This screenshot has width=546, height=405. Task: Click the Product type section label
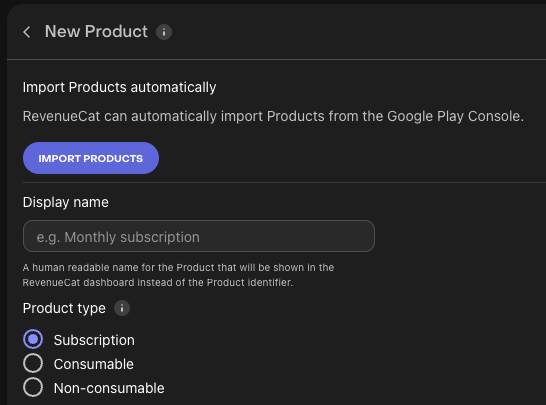(64, 309)
